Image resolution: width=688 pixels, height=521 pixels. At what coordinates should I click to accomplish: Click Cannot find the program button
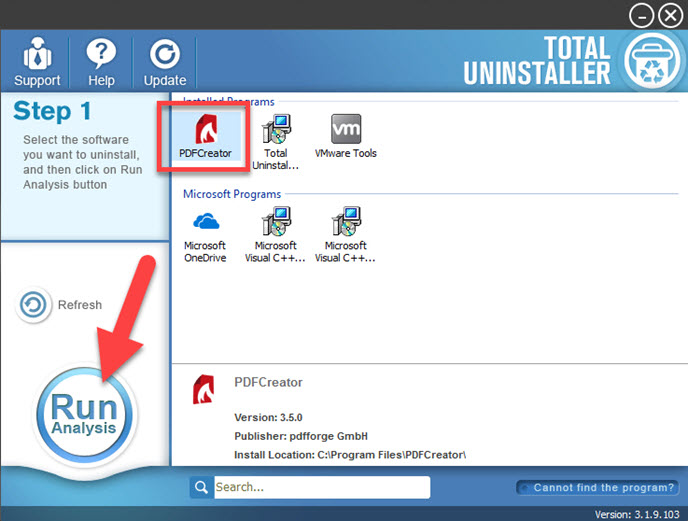[x=597, y=488]
